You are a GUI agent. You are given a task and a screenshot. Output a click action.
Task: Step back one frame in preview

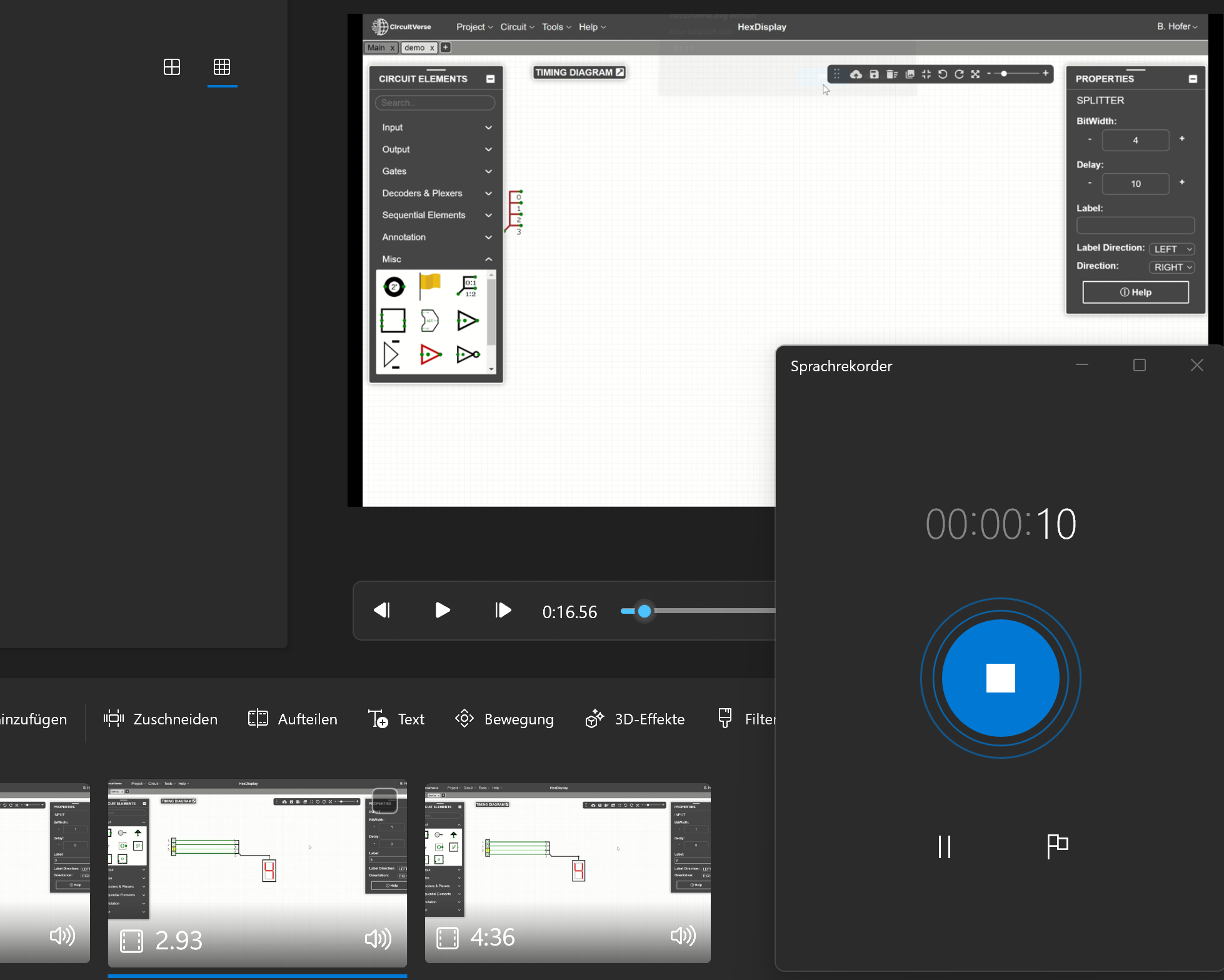click(x=382, y=610)
